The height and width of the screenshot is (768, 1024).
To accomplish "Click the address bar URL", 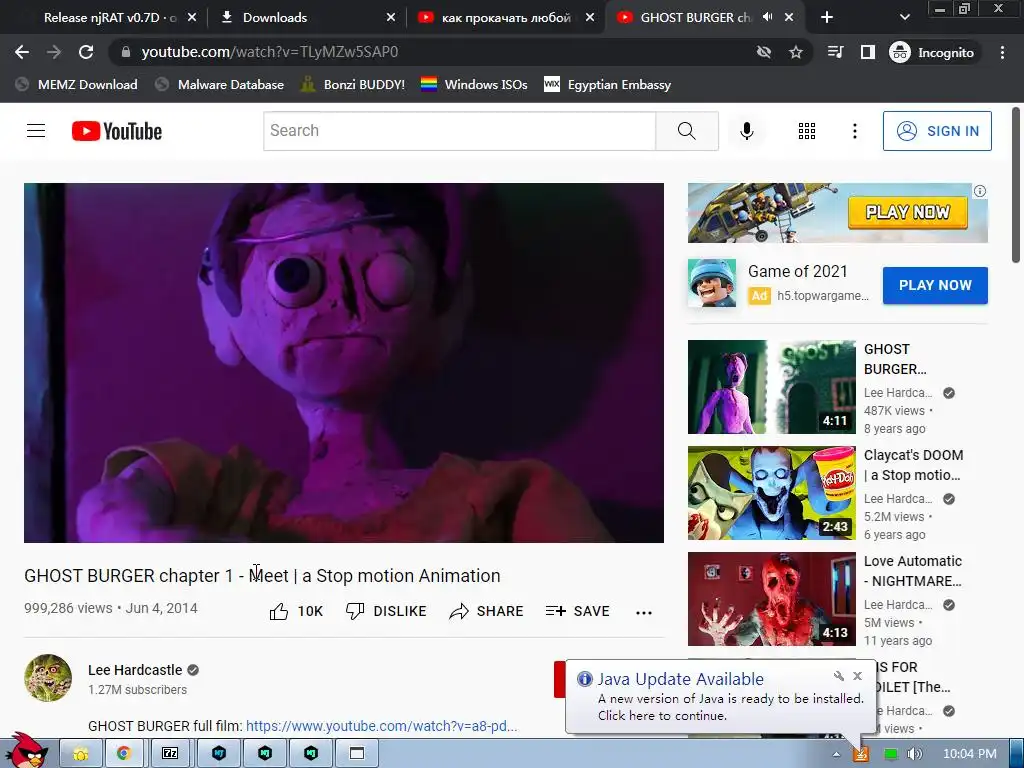I will pyautogui.click(x=270, y=52).
